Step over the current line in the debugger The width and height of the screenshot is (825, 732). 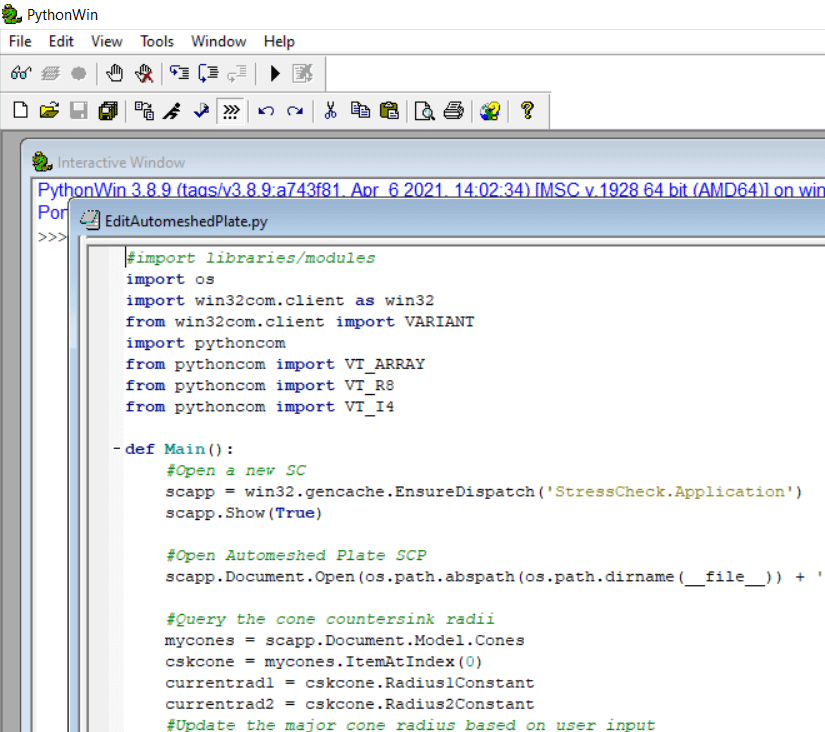tap(206, 72)
